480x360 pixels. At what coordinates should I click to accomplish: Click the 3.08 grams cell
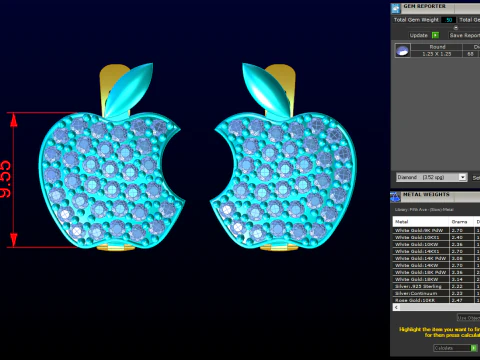click(462, 258)
